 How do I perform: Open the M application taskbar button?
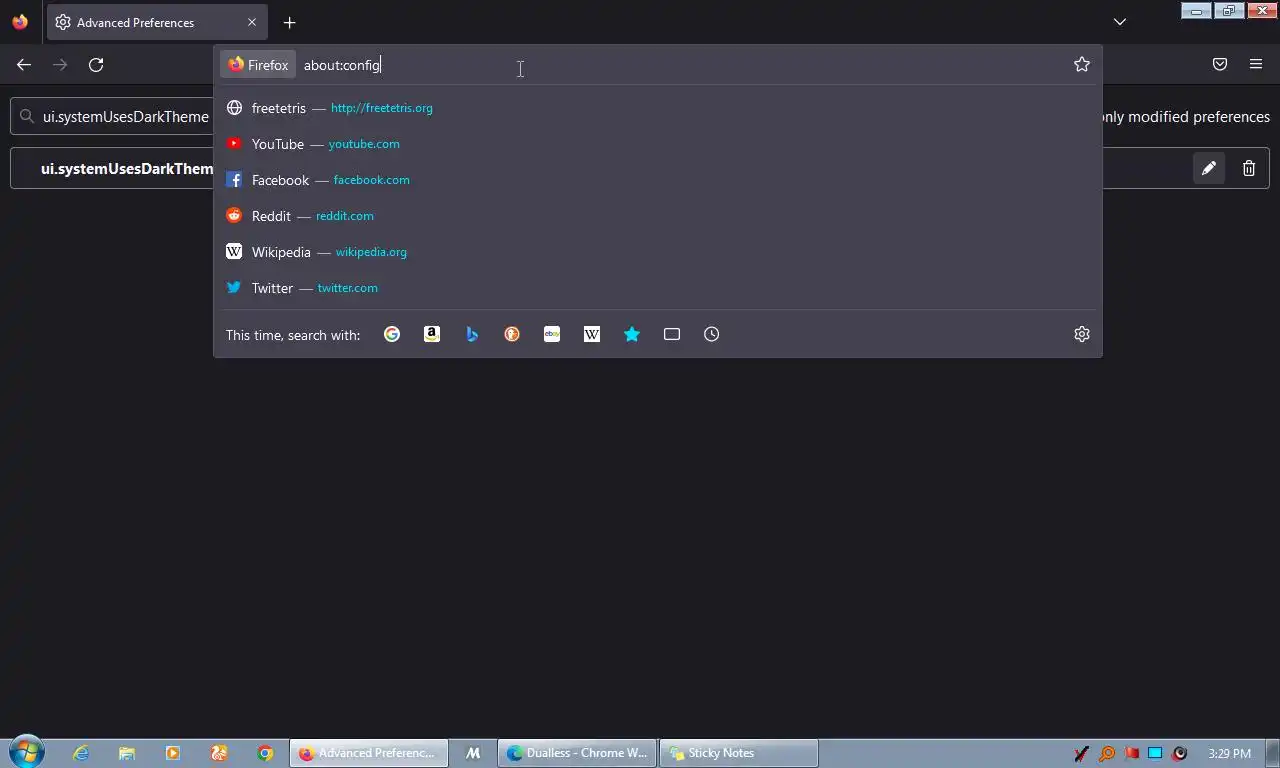[473, 753]
